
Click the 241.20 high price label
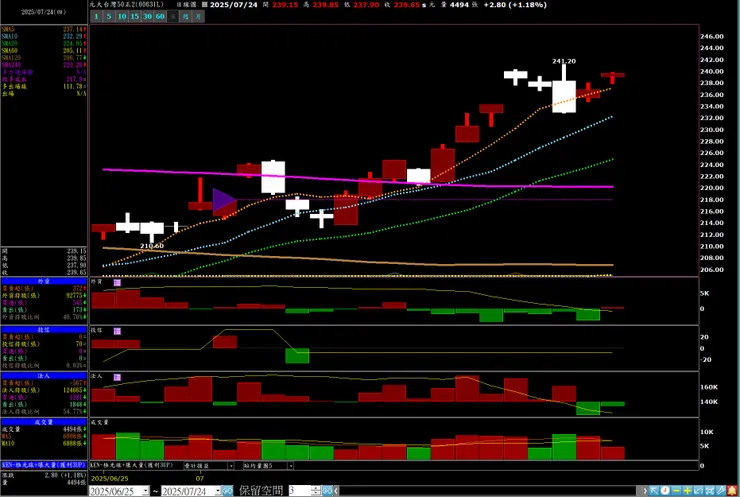click(564, 61)
